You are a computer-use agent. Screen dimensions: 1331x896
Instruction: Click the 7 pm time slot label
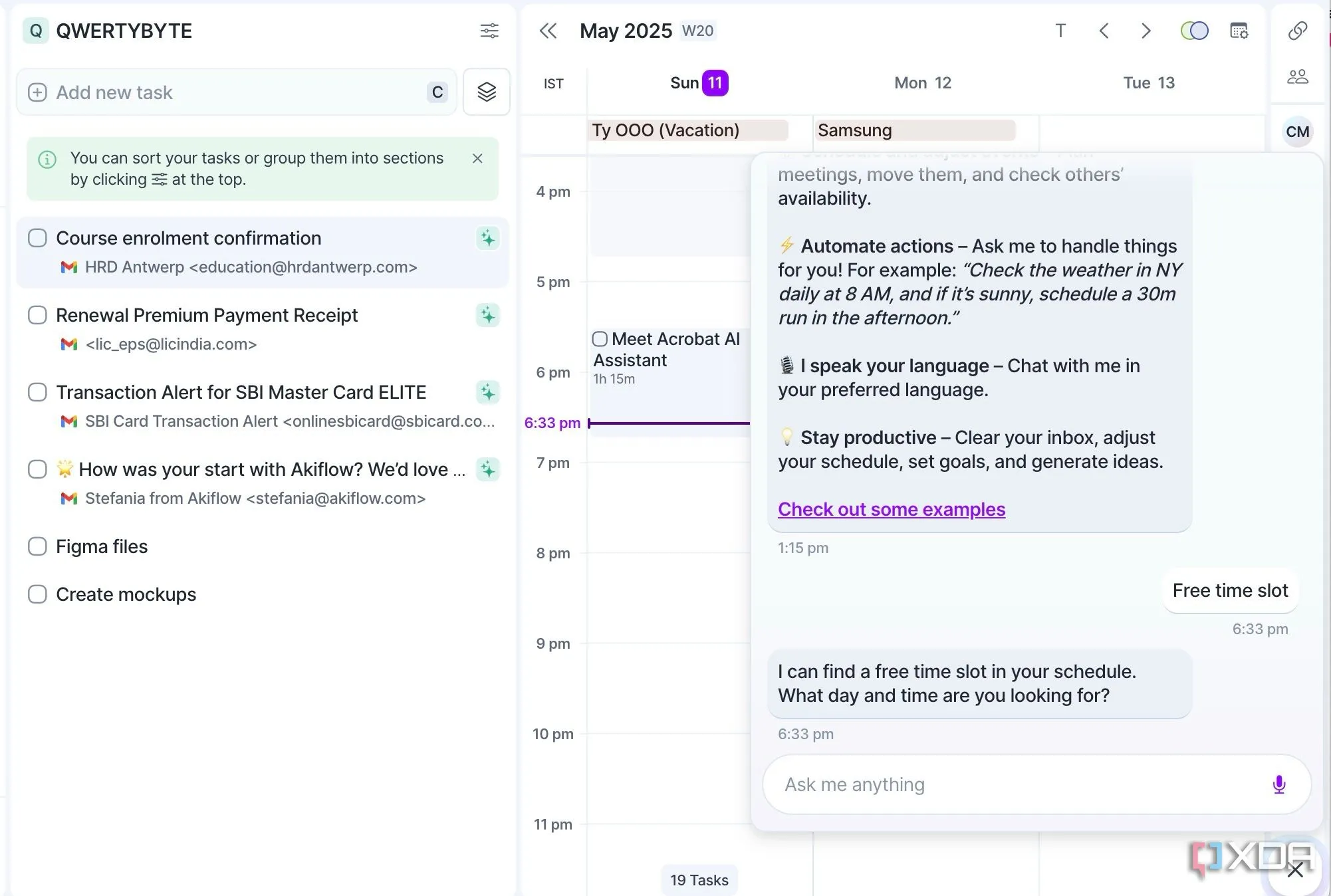(553, 463)
